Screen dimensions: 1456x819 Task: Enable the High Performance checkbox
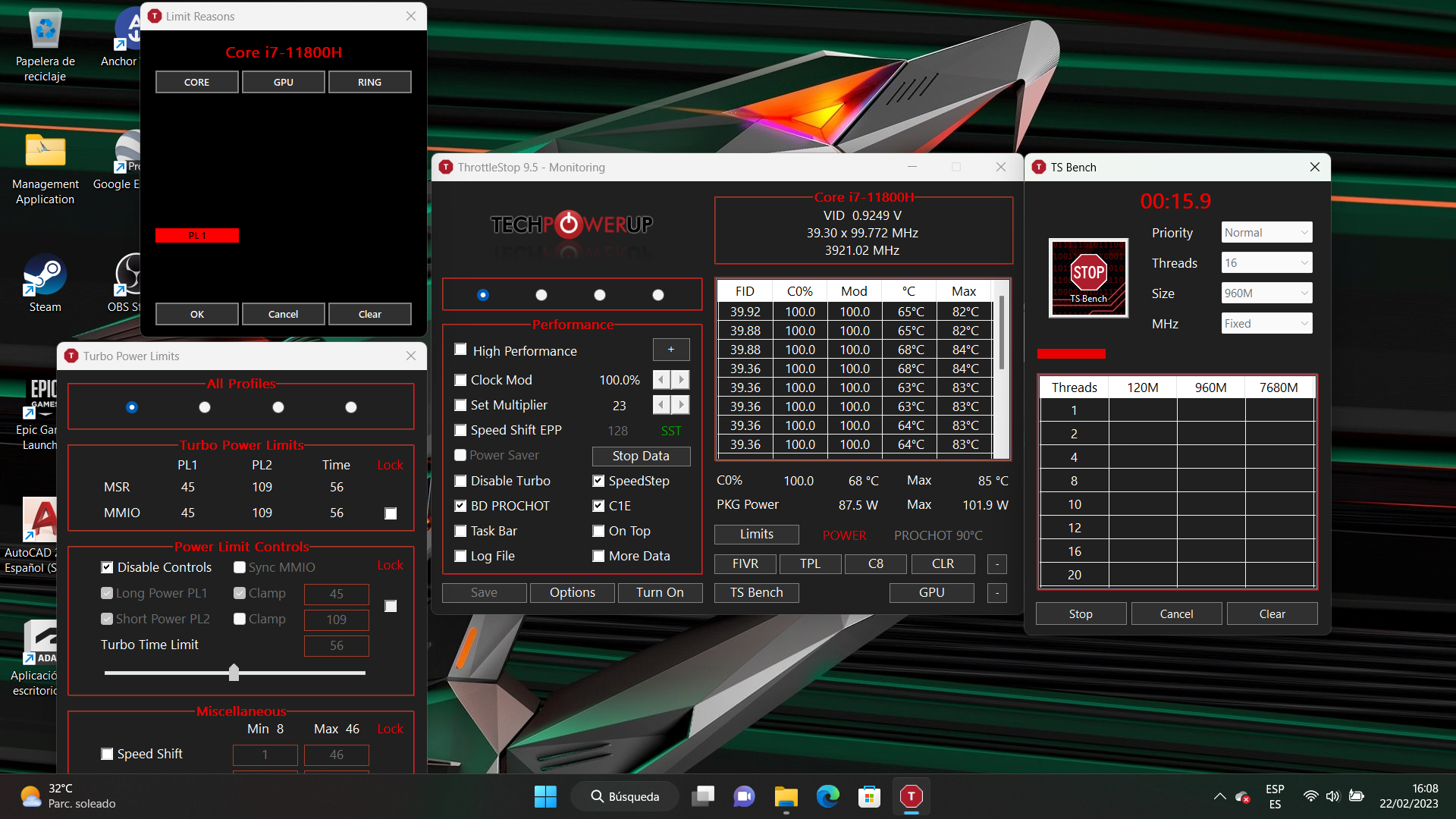(x=460, y=350)
